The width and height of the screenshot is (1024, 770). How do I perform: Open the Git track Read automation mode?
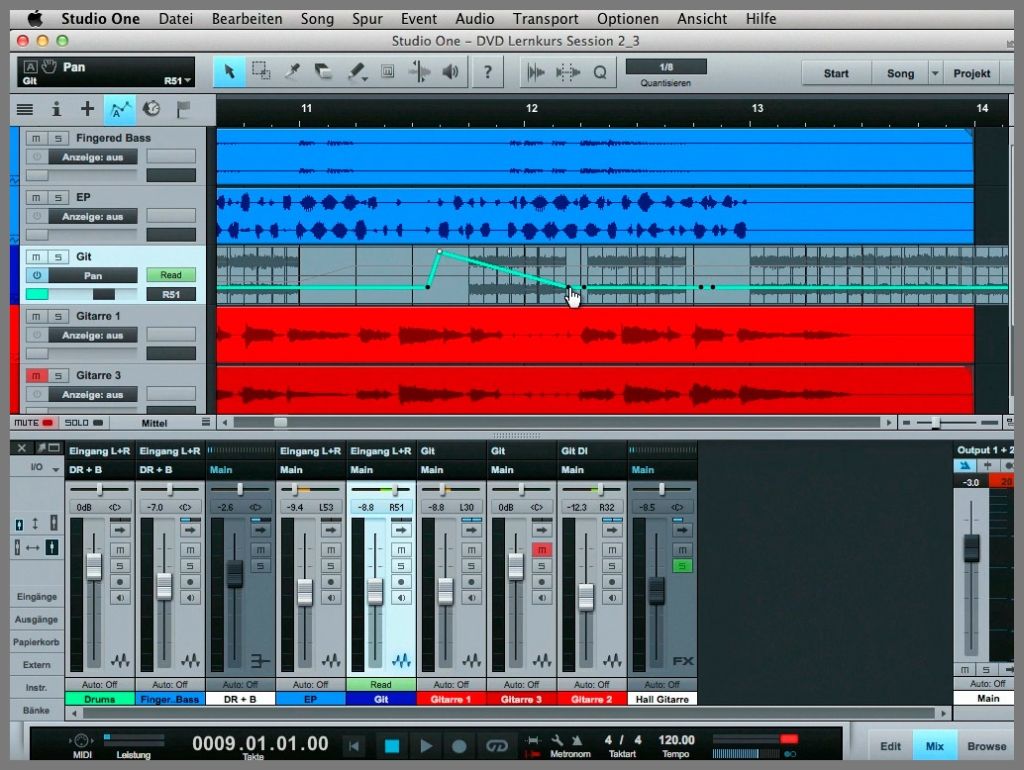[171, 275]
